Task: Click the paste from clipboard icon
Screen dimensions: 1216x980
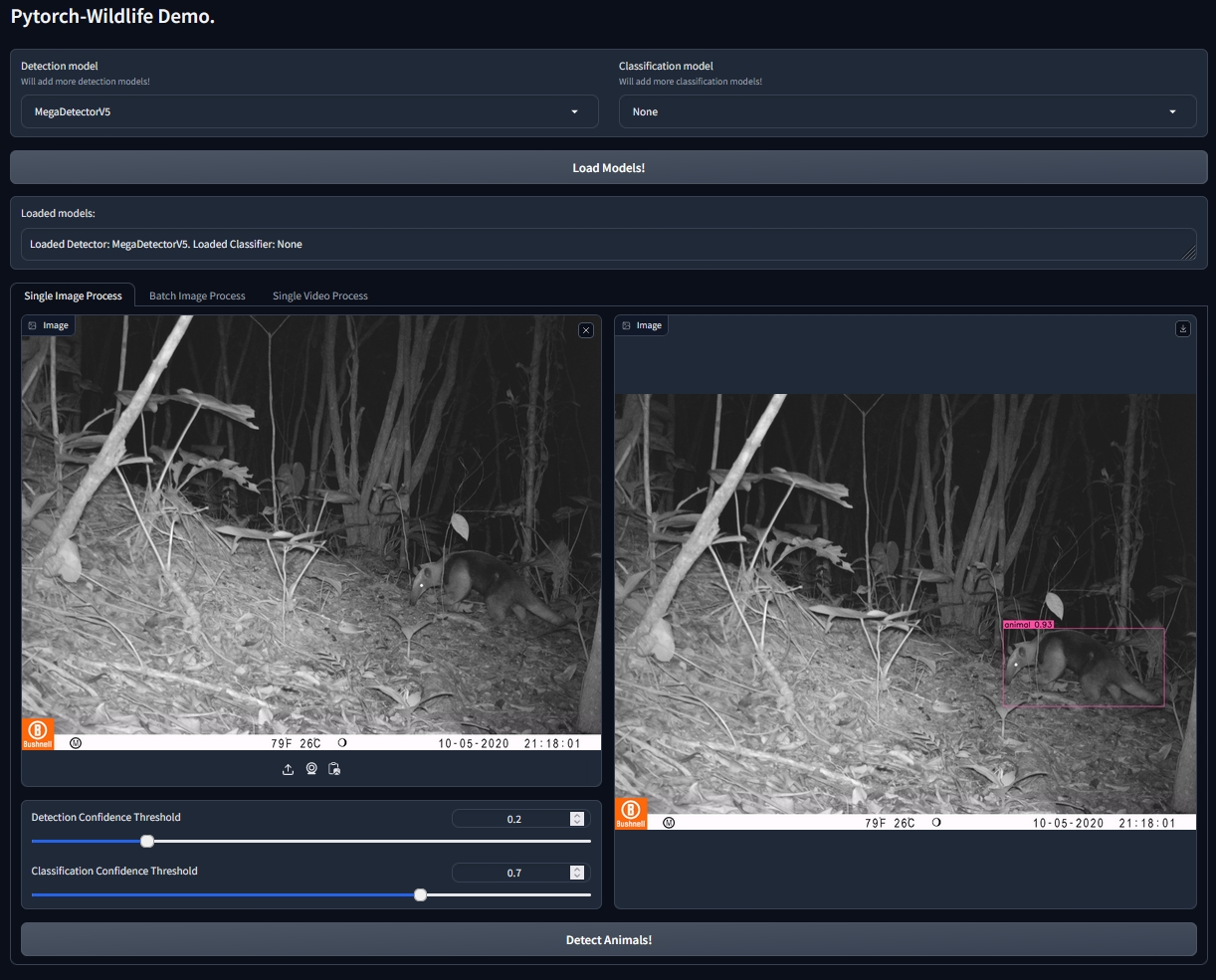Action: pos(334,769)
